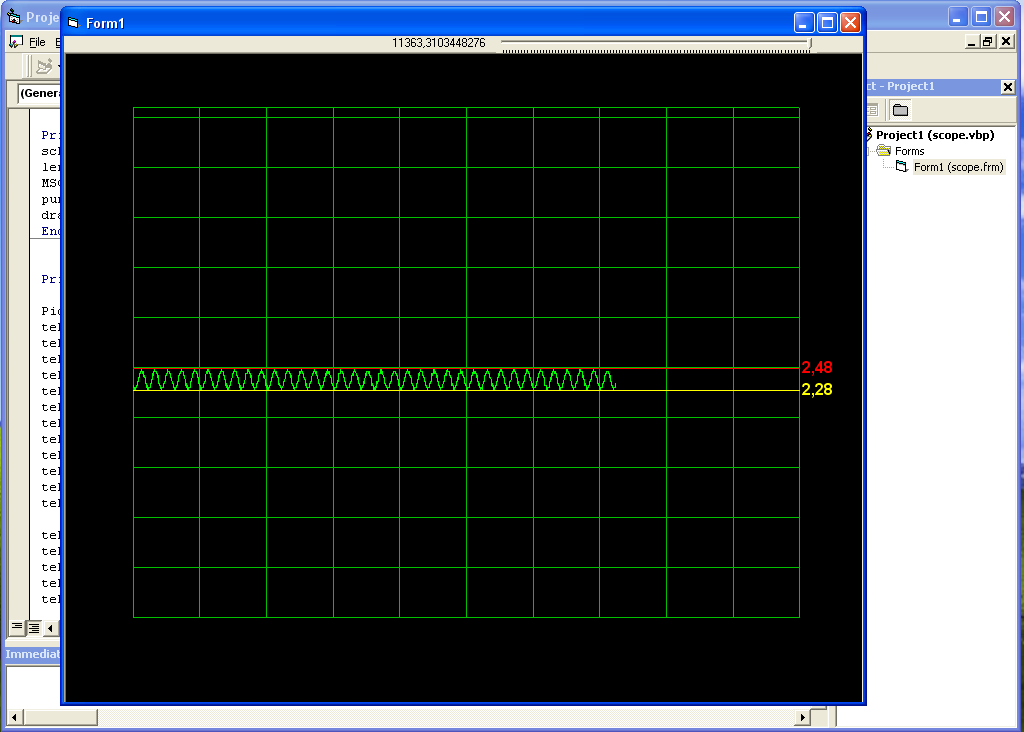The height and width of the screenshot is (732, 1024).
Task: Click the red 2,48 level label
Action: (816, 367)
